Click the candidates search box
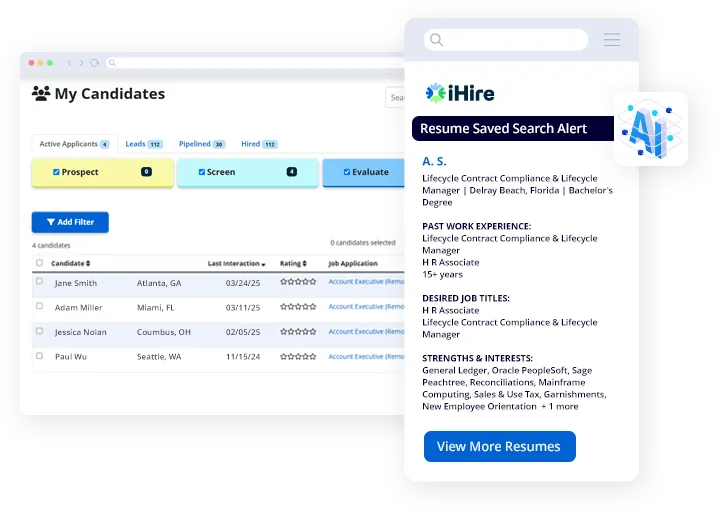The height and width of the screenshot is (512, 717). click(x=395, y=97)
